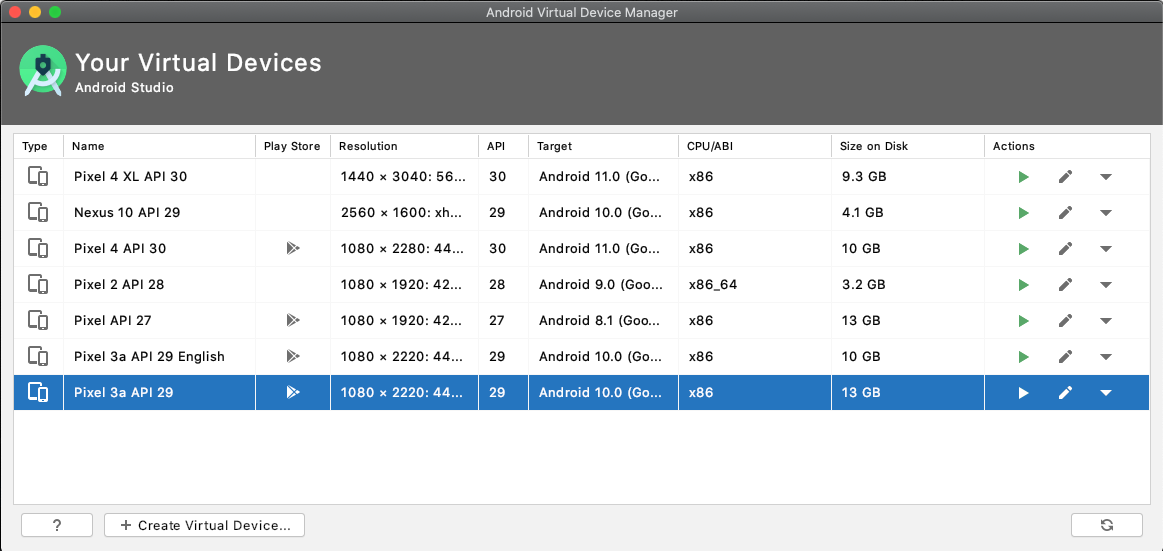Edit Nexus 10 API 29 with pencil icon
Viewport: 1163px width, 551px height.
1065,213
